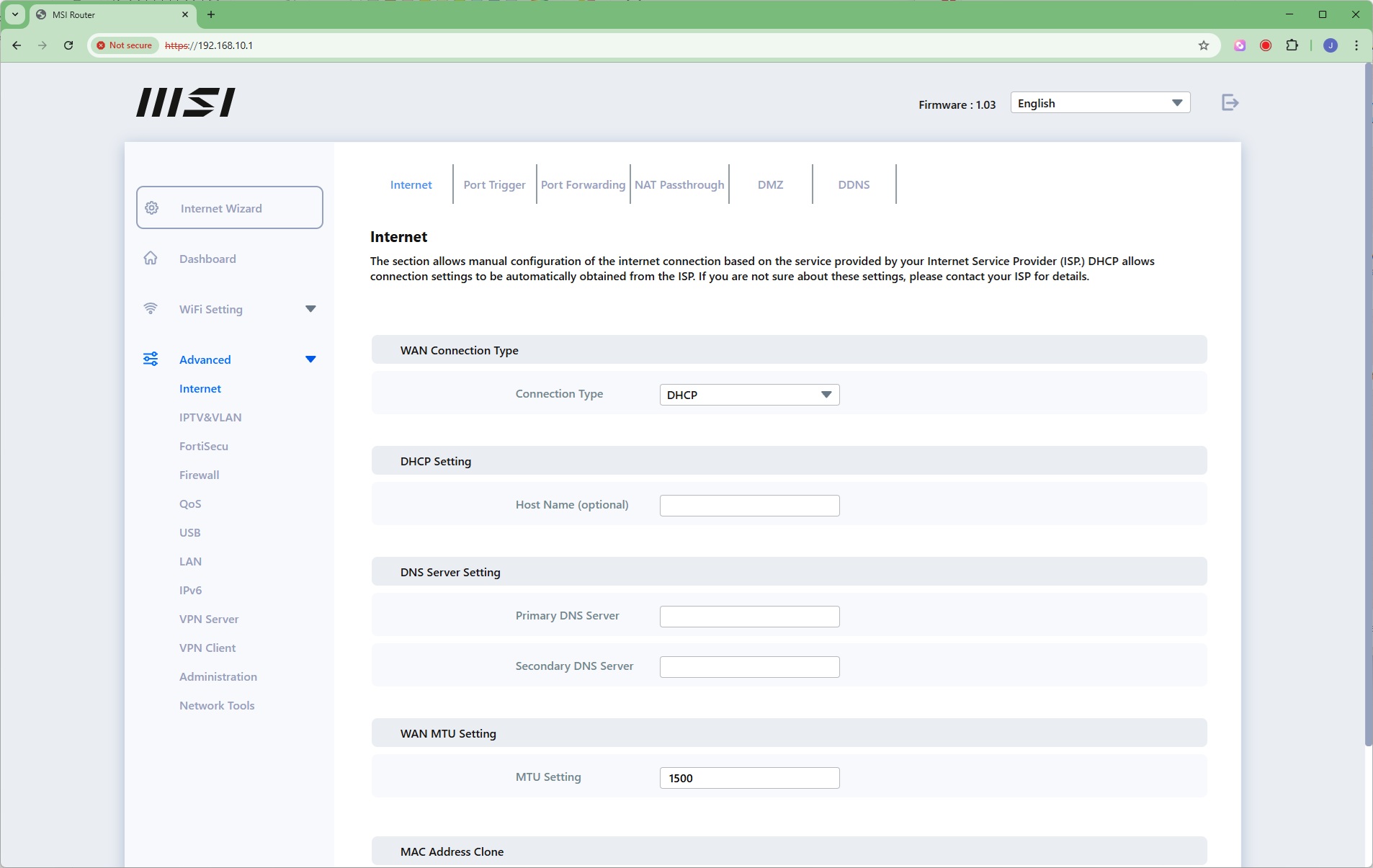The width and height of the screenshot is (1373, 868).
Task: Open the English language dropdown
Action: 1099,103
